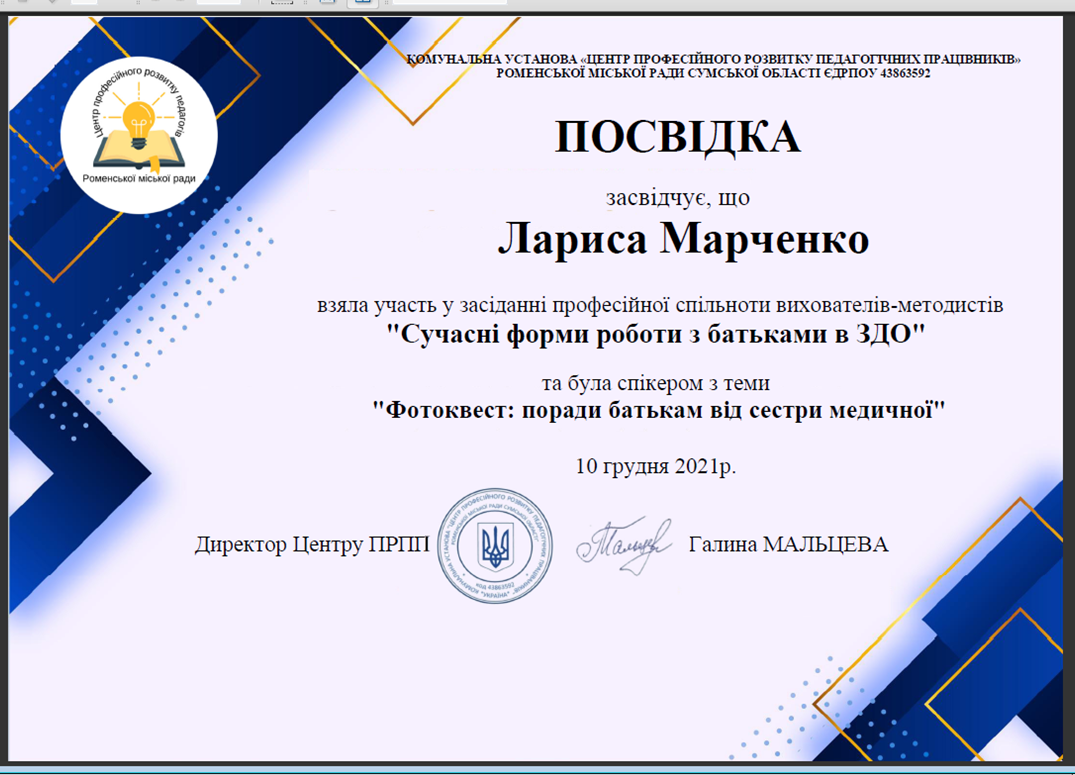
Task: Click the title 'Фотоквест: поради батькам від сестри медичної'
Action: pos(659,410)
